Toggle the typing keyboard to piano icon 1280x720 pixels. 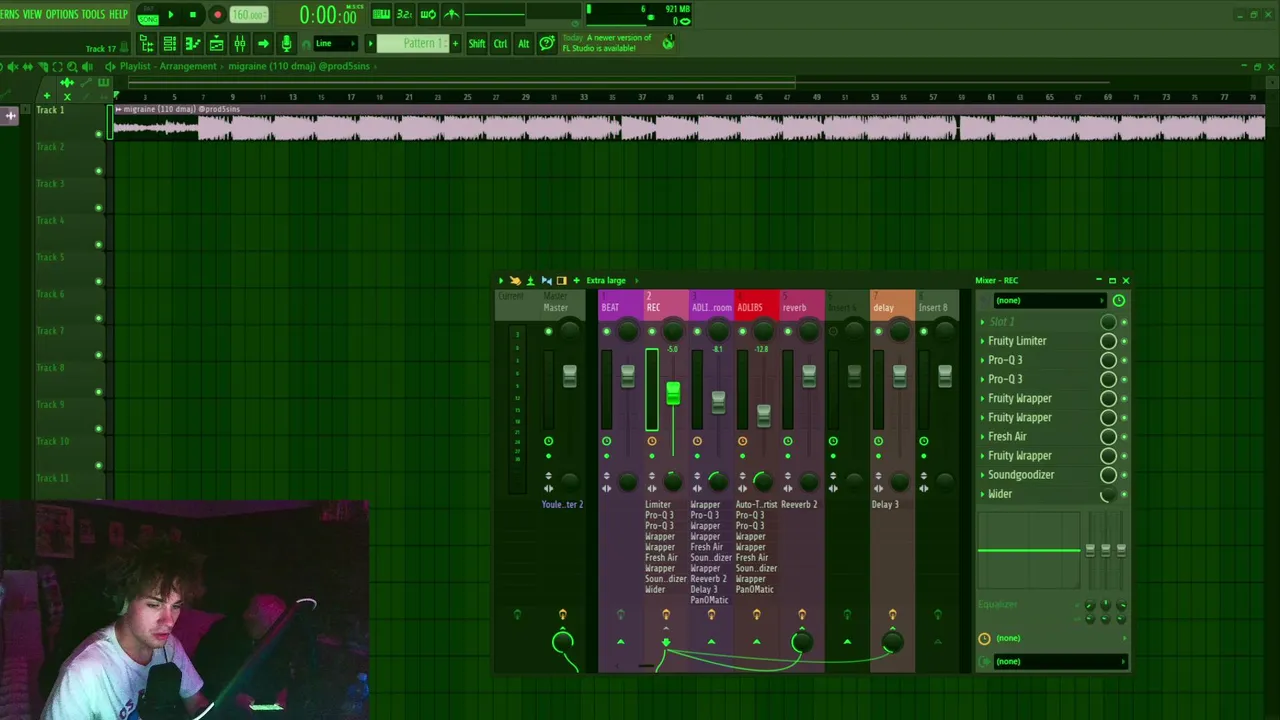click(x=381, y=14)
